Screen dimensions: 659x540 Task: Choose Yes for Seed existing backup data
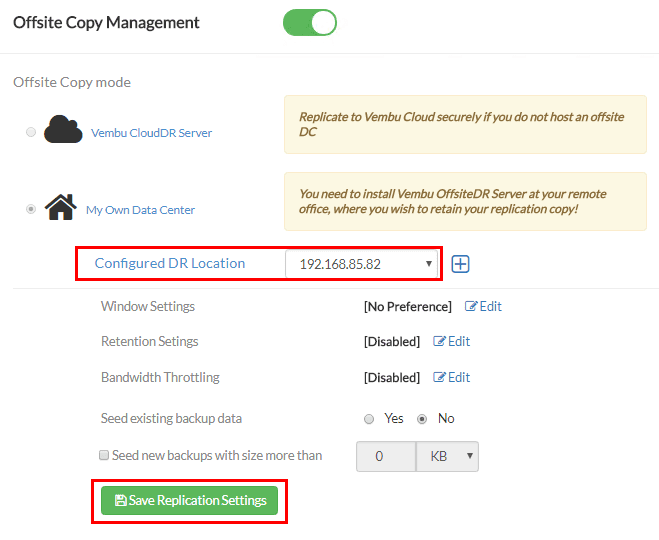point(369,419)
